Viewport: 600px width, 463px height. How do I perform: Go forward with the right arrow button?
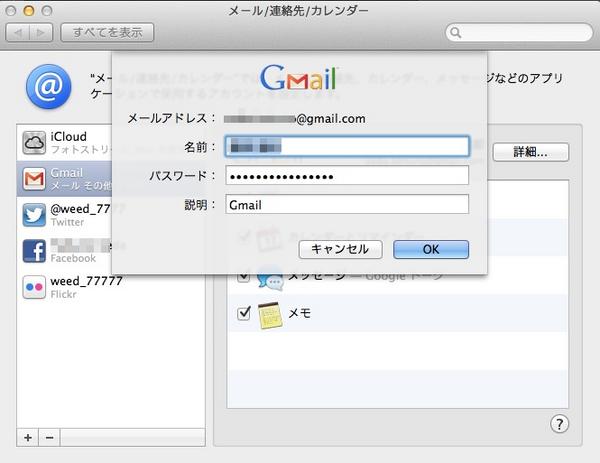coord(41,33)
